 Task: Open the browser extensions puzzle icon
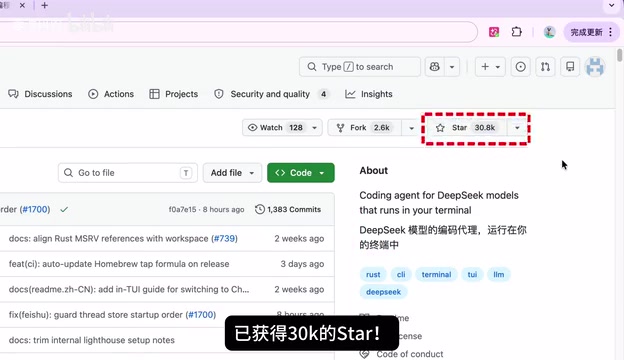517,32
